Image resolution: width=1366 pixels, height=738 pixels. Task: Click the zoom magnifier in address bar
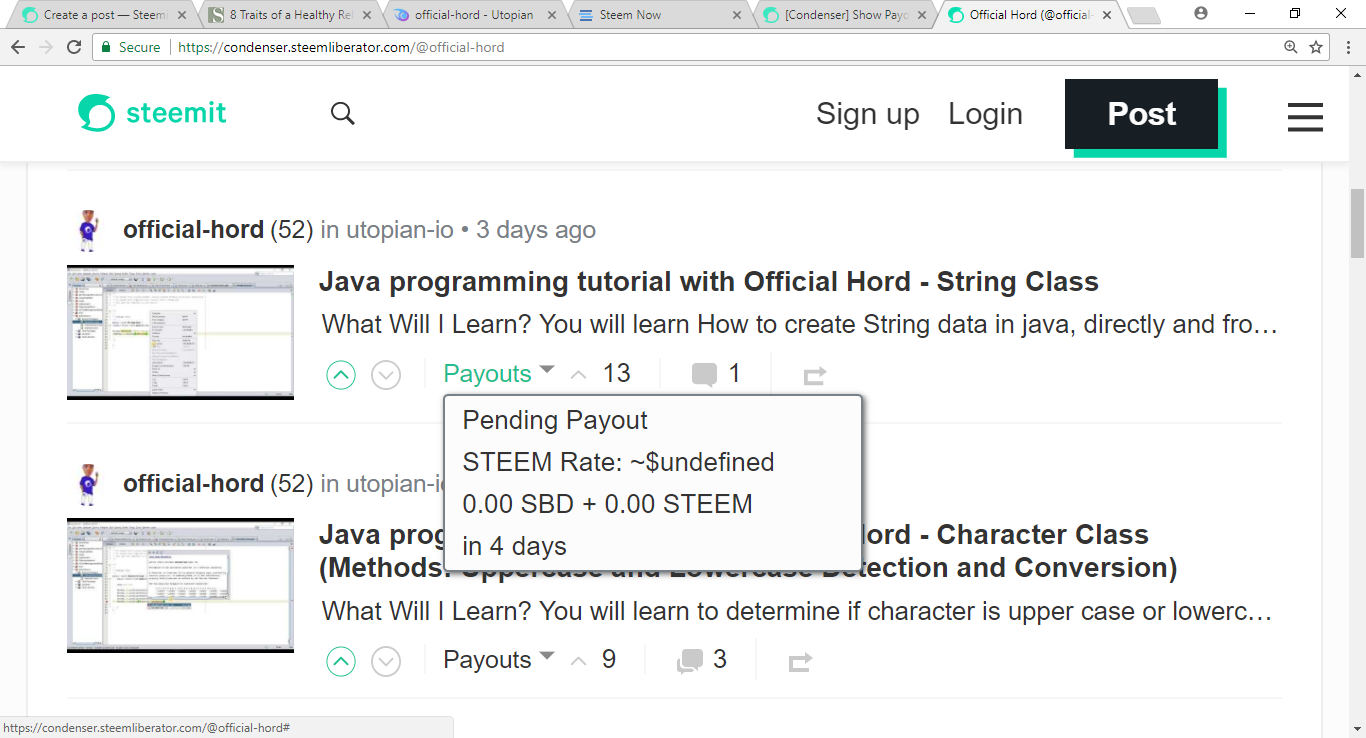pyautogui.click(x=1291, y=47)
